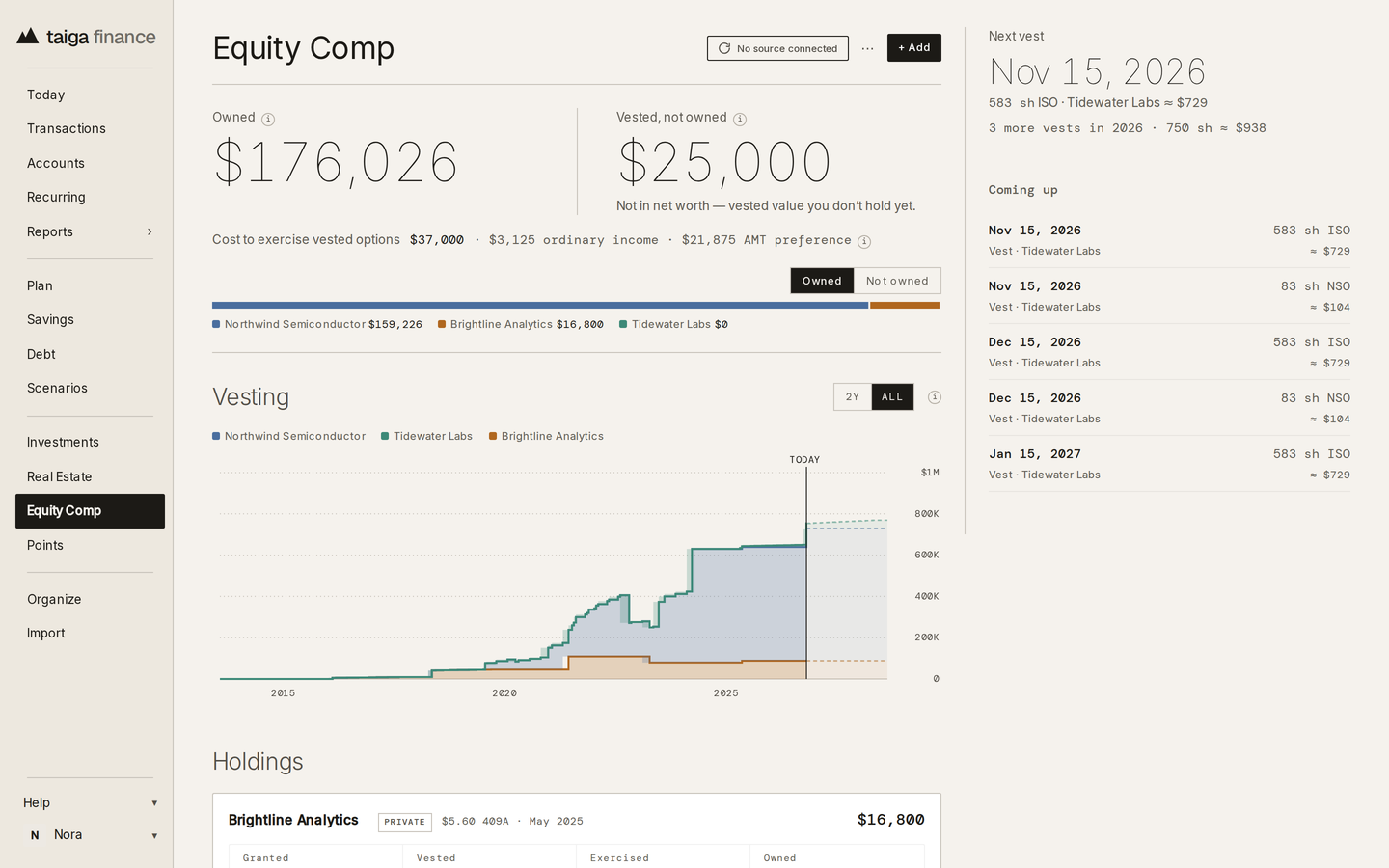Click the No source connected button
Screen dimensions: 1389x868
point(777,48)
